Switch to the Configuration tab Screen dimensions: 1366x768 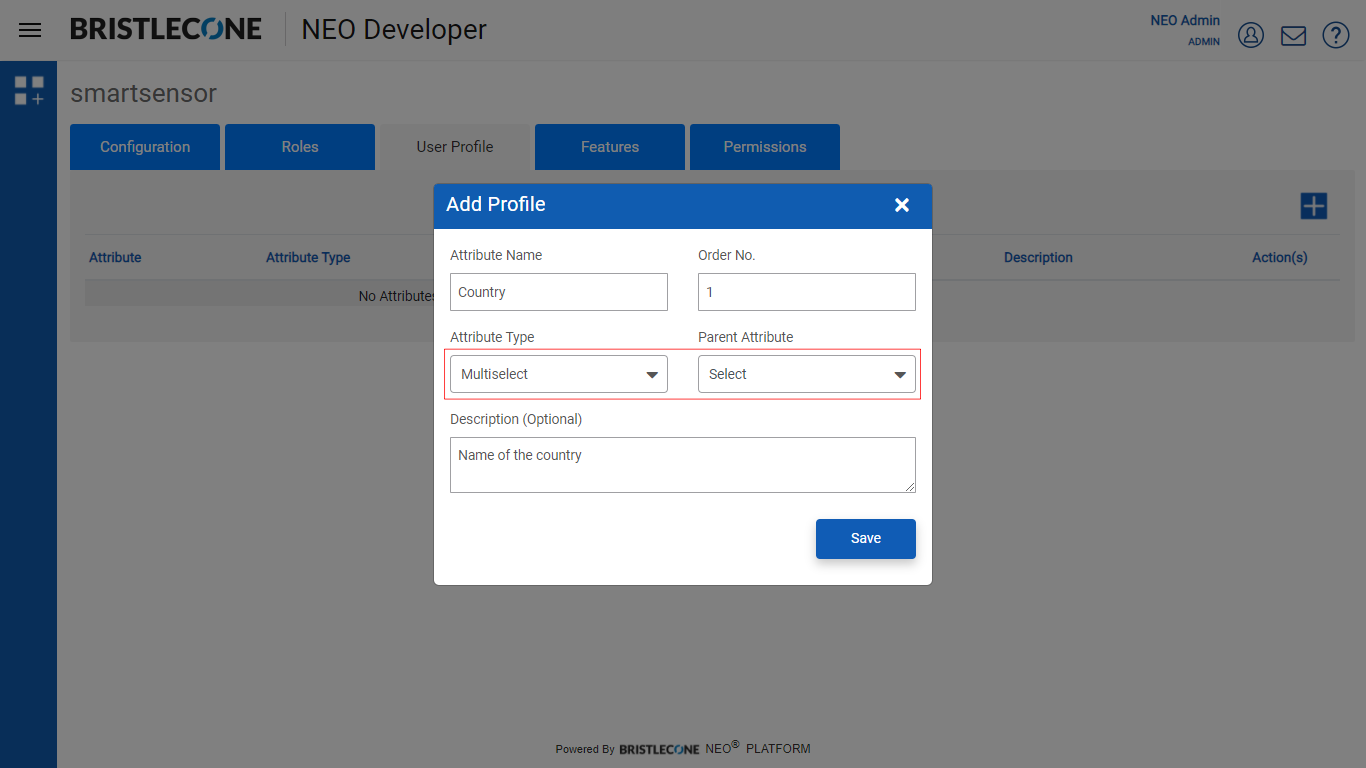pos(145,147)
